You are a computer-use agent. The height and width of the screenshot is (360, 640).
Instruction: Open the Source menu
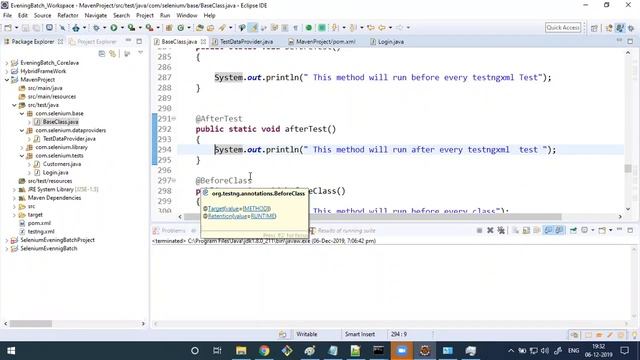(x=42, y=16)
